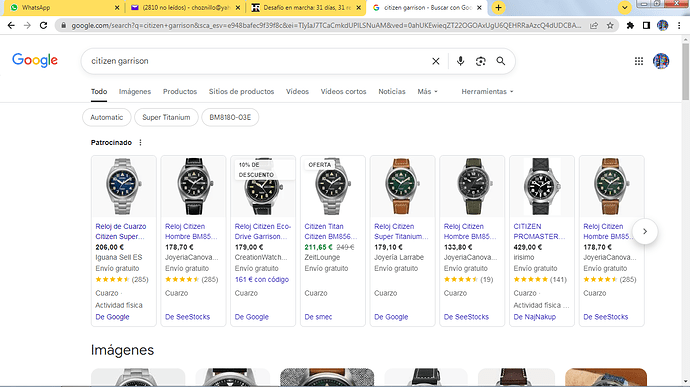Screen dimensions: 690x387
Task: Bookmark this page with star icon
Action: 610,26
